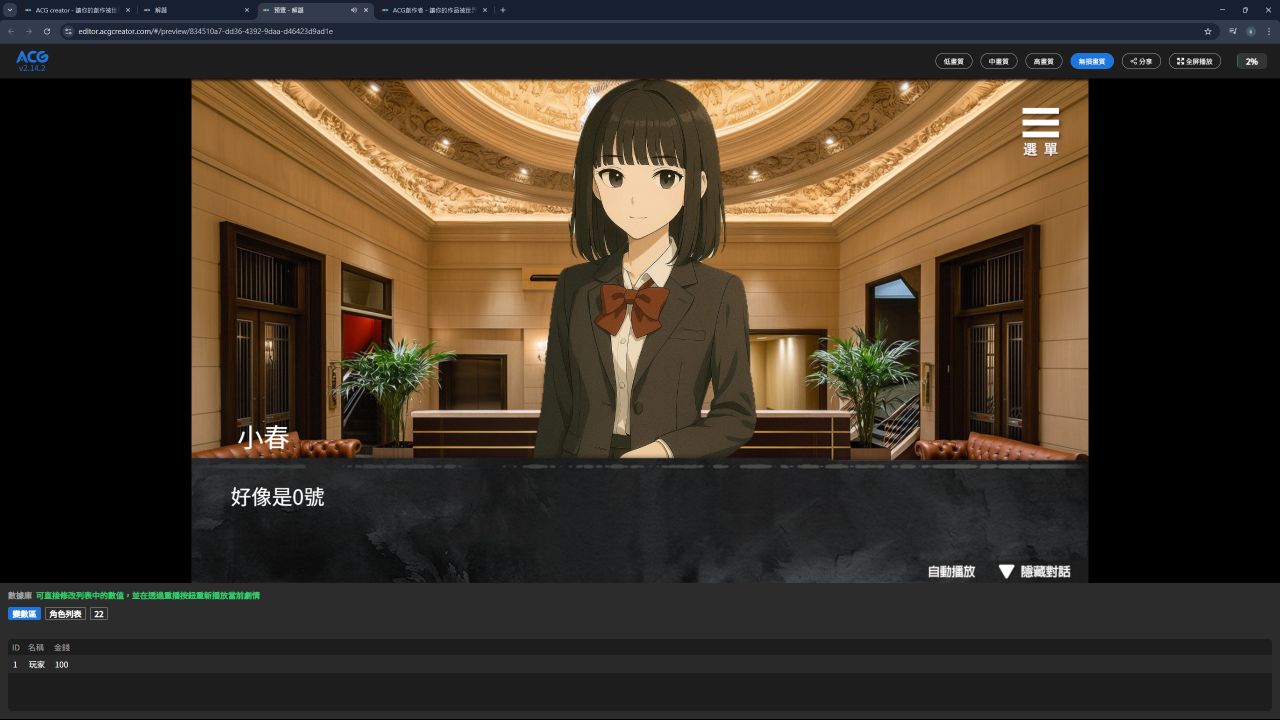
Task: Switch to the 角色列表 tab
Action: [x=65, y=614]
